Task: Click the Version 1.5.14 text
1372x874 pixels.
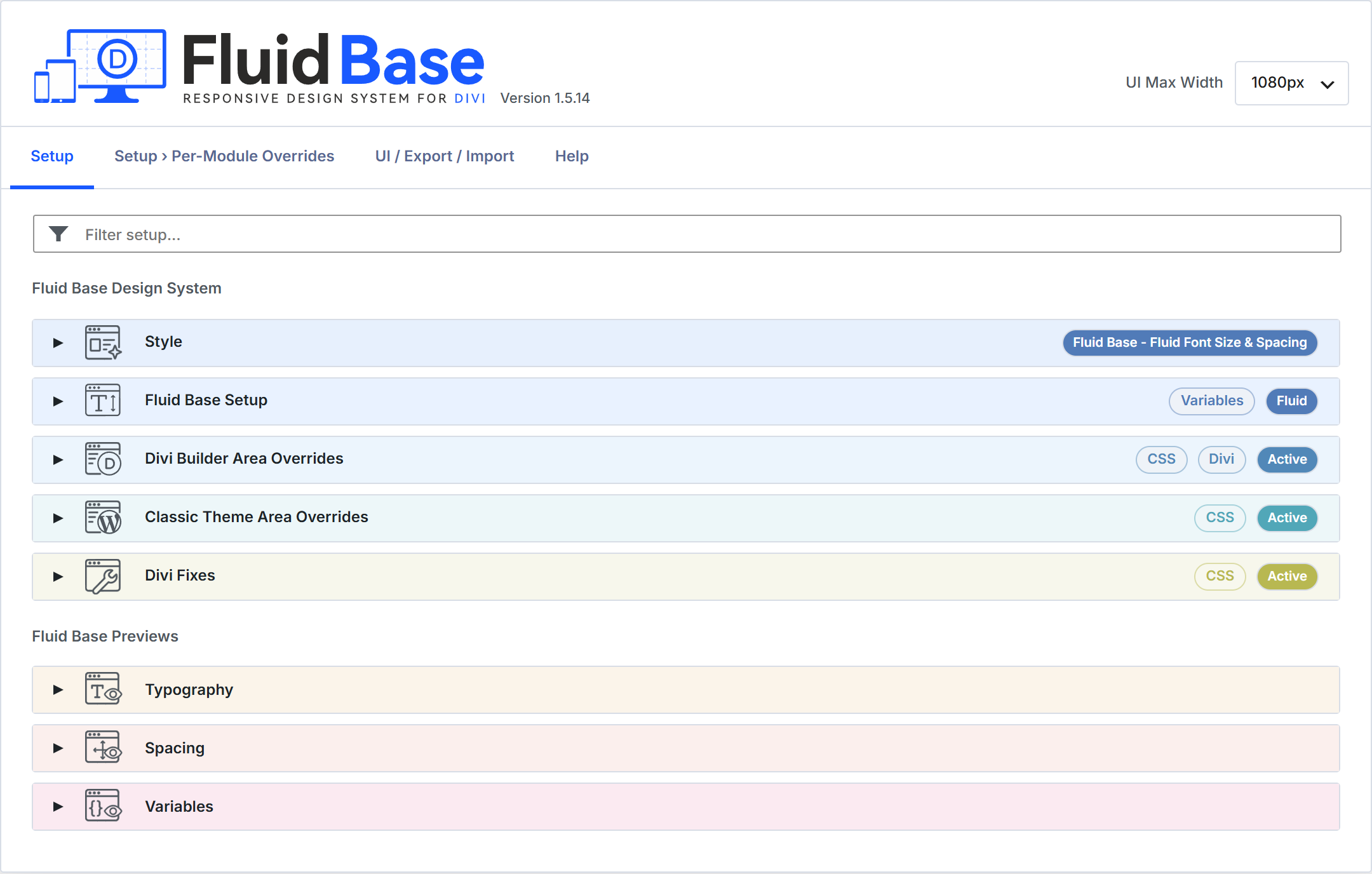Action: (x=545, y=98)
